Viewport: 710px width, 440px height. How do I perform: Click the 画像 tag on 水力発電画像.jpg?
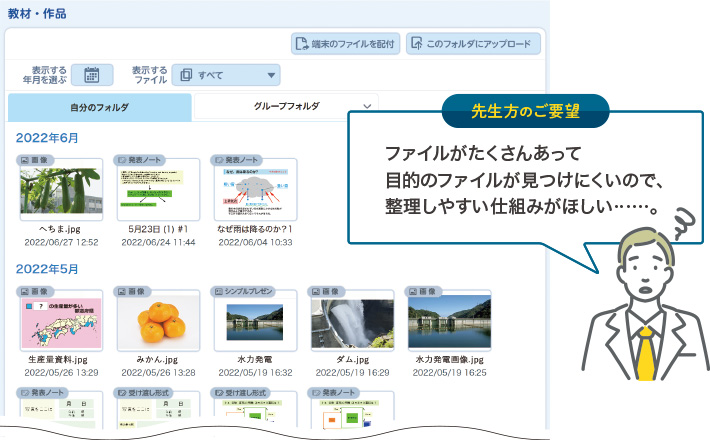pos(423,292)
